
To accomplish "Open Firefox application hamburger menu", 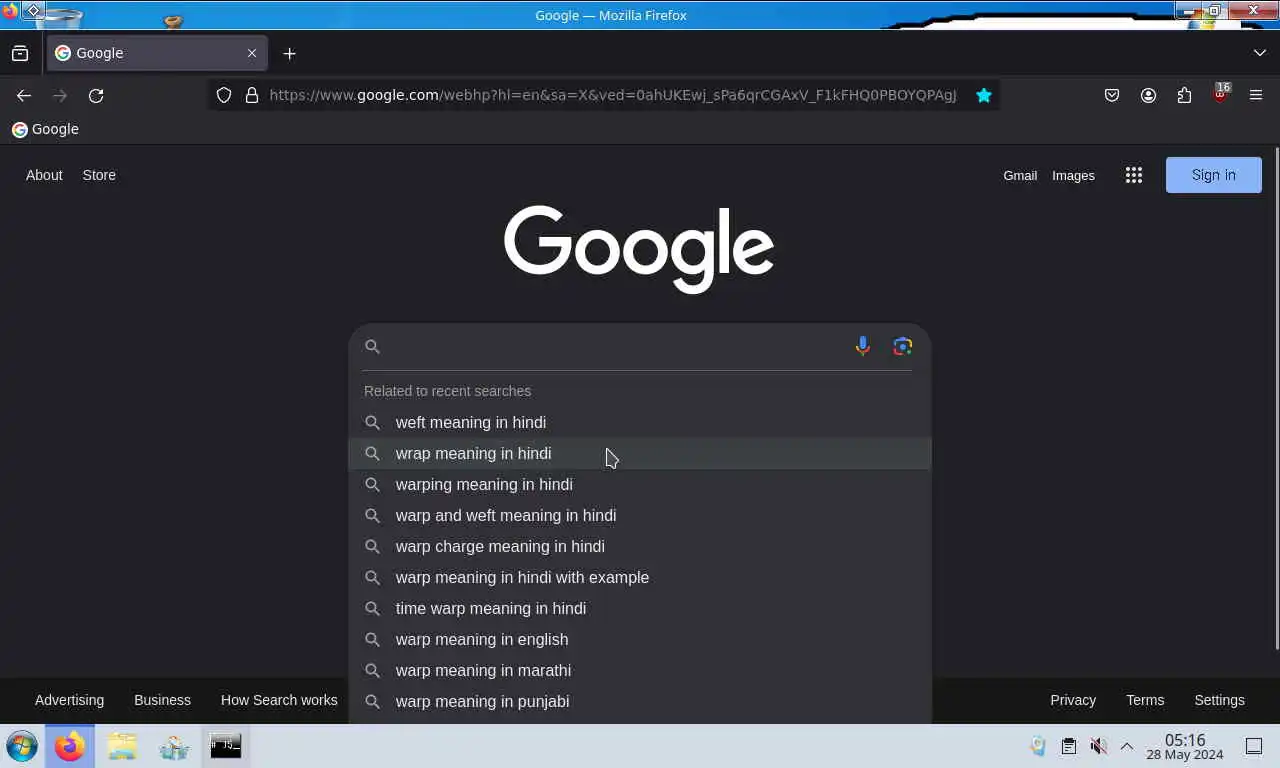I will pos(1256,95).
